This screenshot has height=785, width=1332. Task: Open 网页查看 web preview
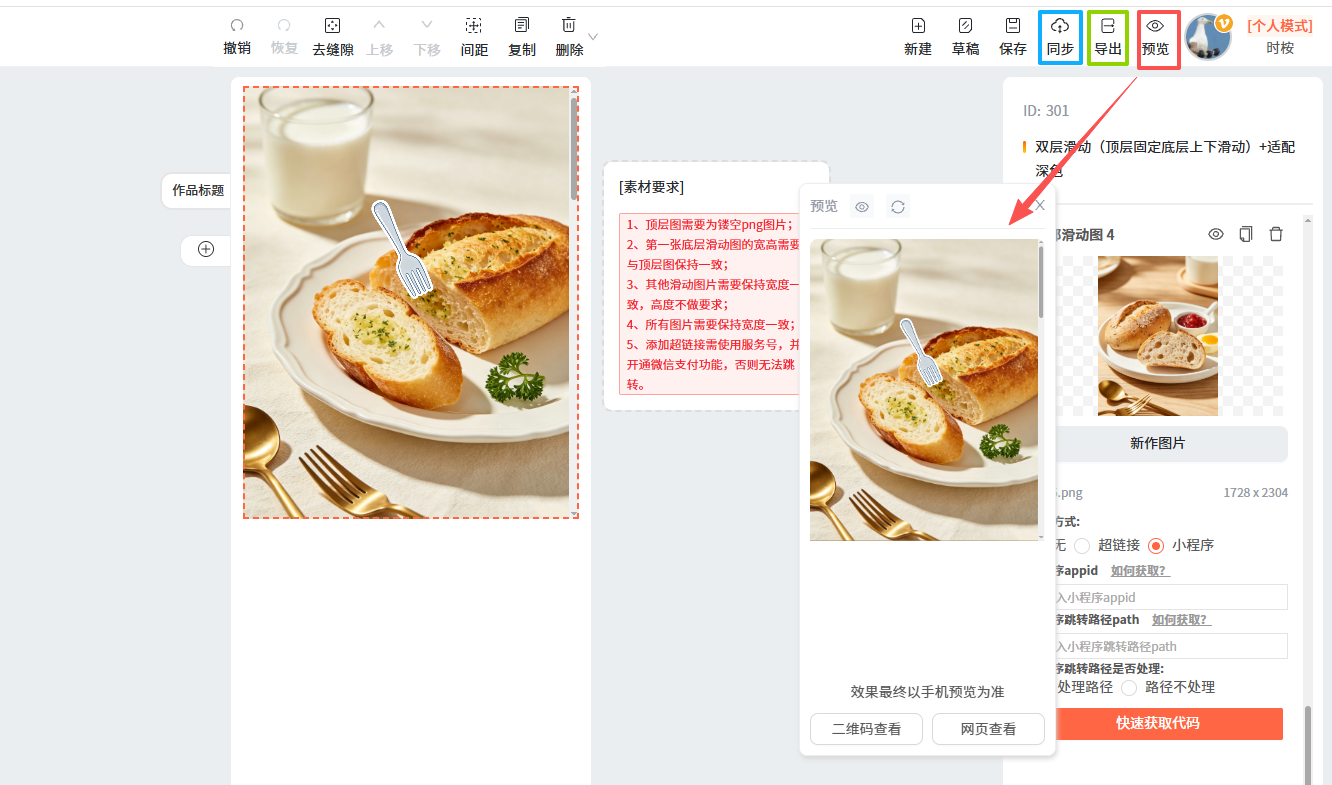coord(988,729)
